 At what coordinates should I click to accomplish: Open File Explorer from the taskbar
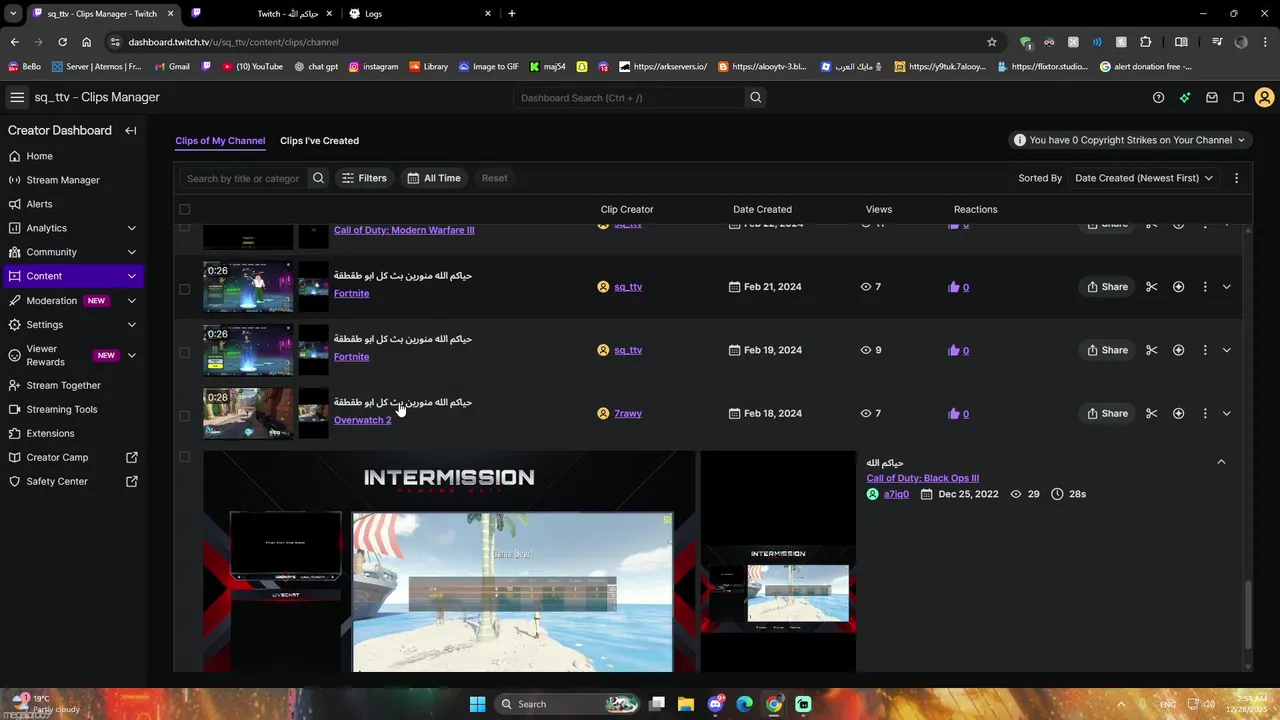tap(686, 704)
